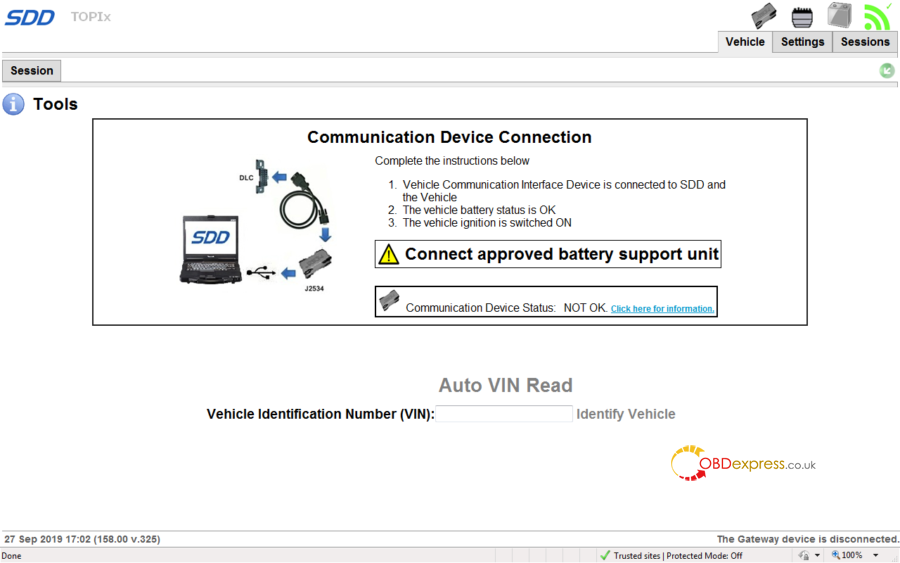Open the Vehicle tab
The height and width of the screenshot is (563, 900).
coord(745,42)
